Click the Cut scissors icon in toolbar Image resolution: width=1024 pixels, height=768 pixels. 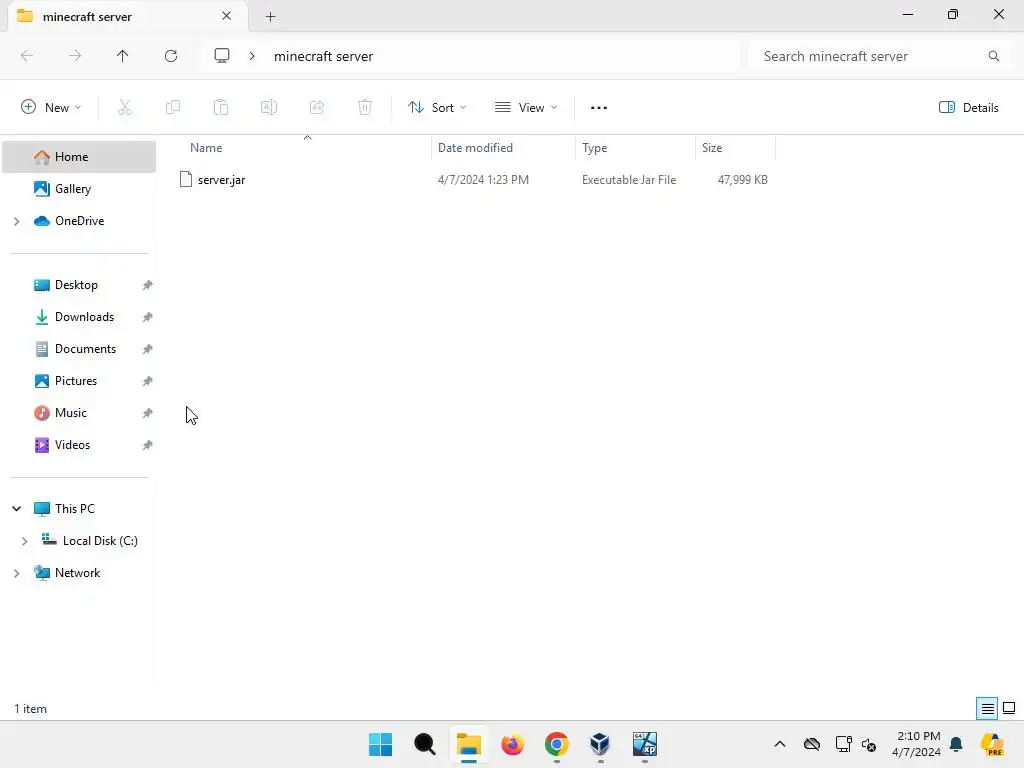125,108
